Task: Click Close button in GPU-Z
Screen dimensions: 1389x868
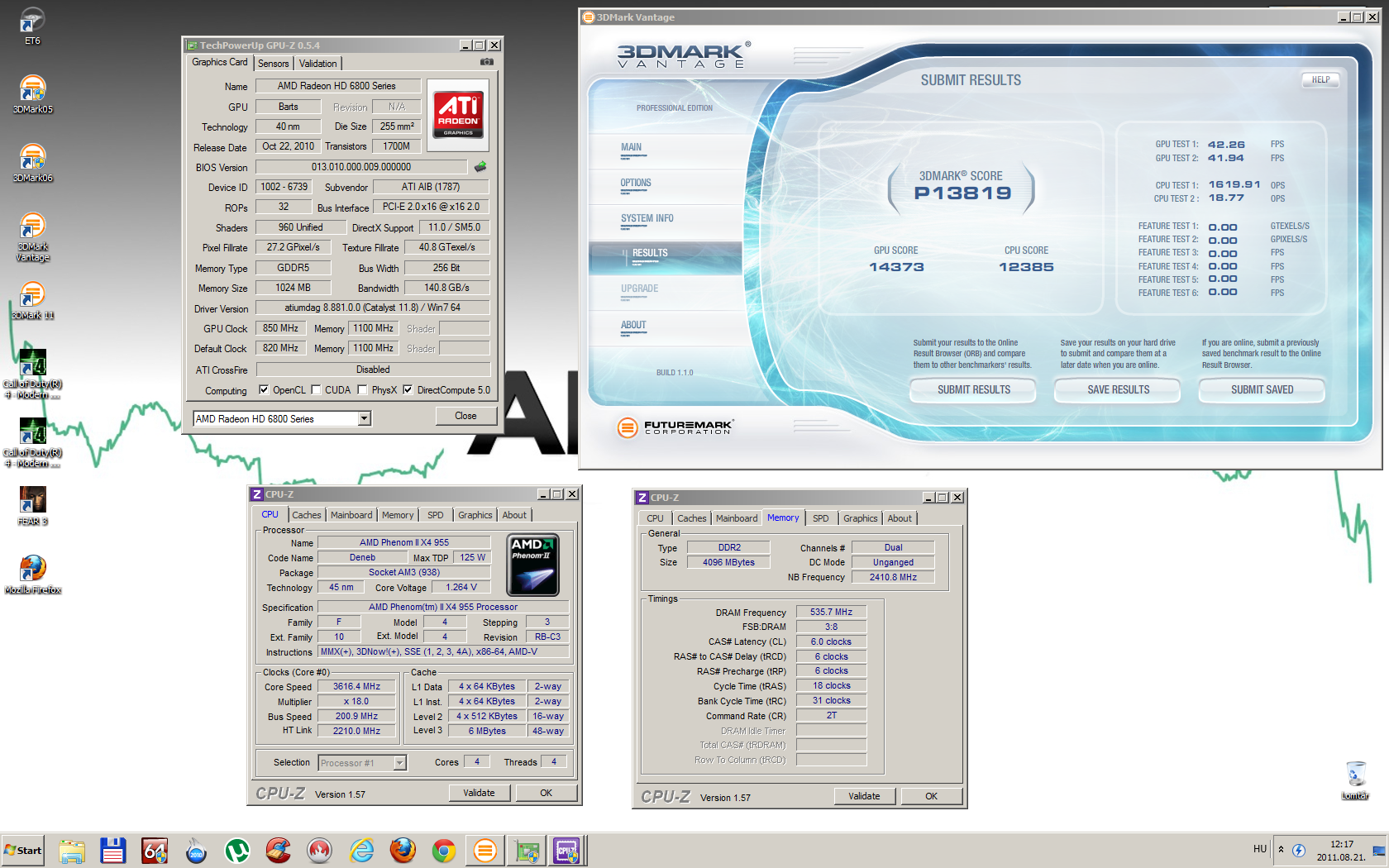Action: click(x=465, y=416)
